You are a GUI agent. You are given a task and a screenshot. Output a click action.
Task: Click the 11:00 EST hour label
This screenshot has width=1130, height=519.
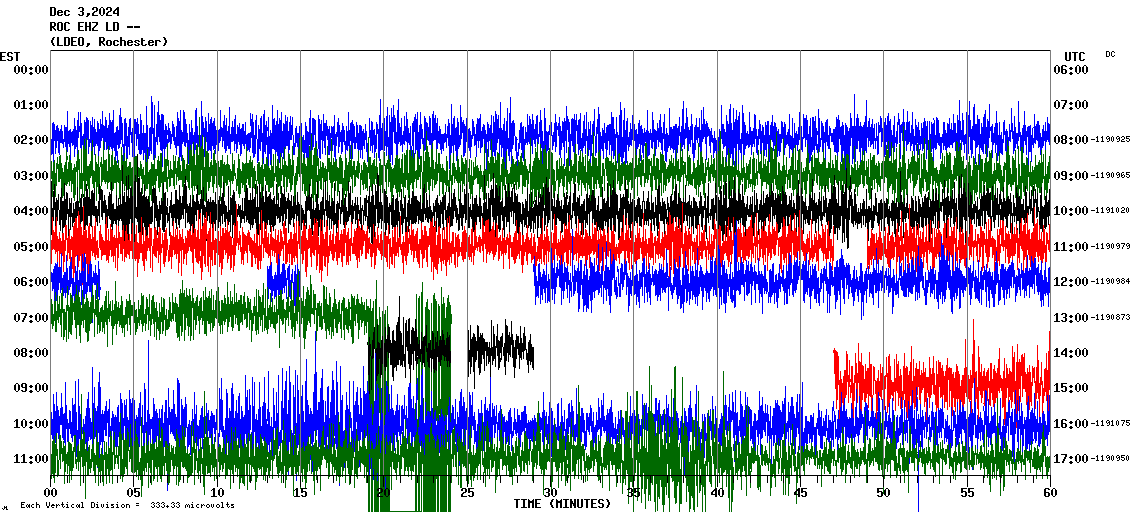pos(30,459)
